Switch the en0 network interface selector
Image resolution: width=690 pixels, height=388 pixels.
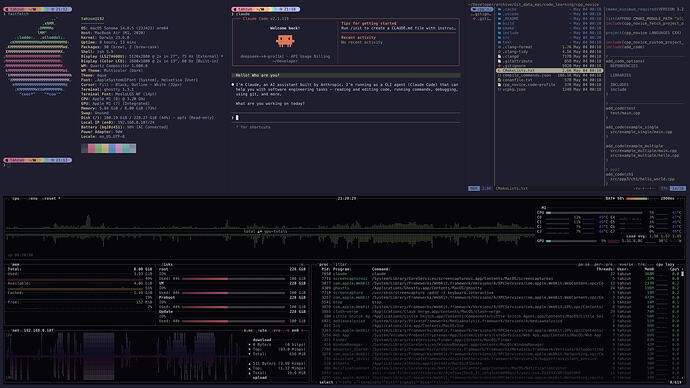pos(295,330)
